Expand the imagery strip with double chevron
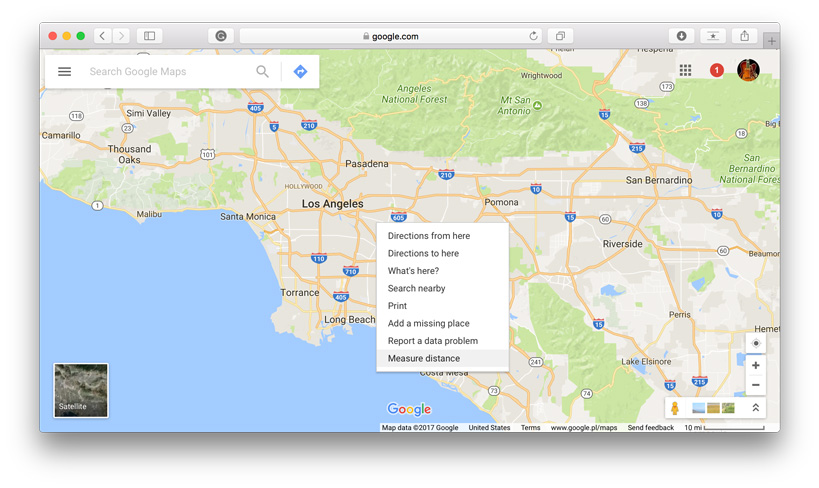Screen dimensions: 819x488 [756, 408]
